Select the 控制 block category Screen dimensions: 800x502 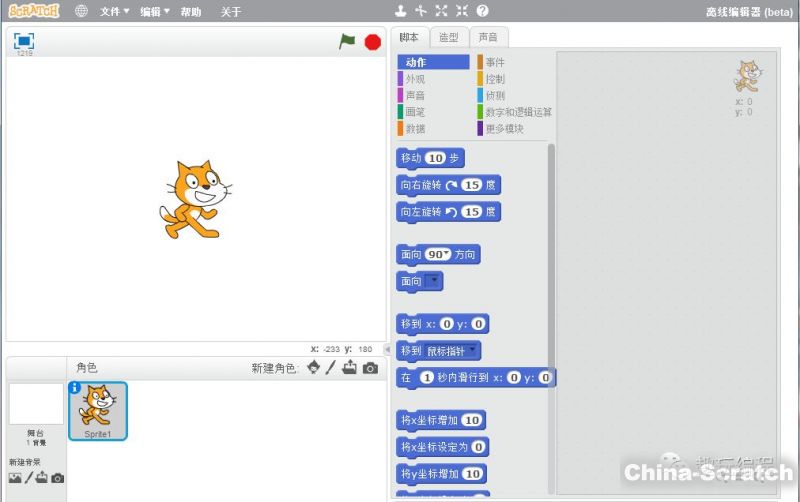pyautogui.click(x=495, y=79)
